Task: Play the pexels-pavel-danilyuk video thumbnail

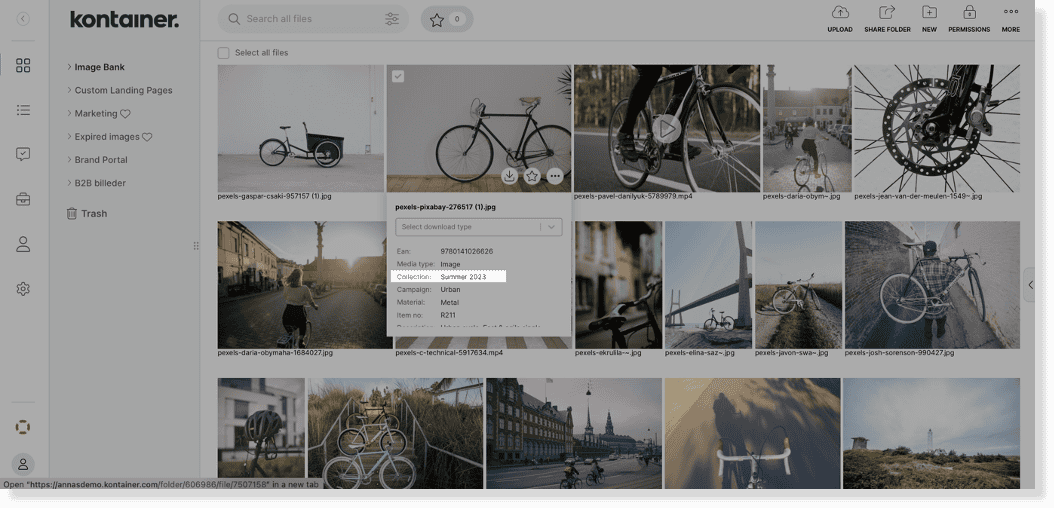Action: click(x=667, y=128)
